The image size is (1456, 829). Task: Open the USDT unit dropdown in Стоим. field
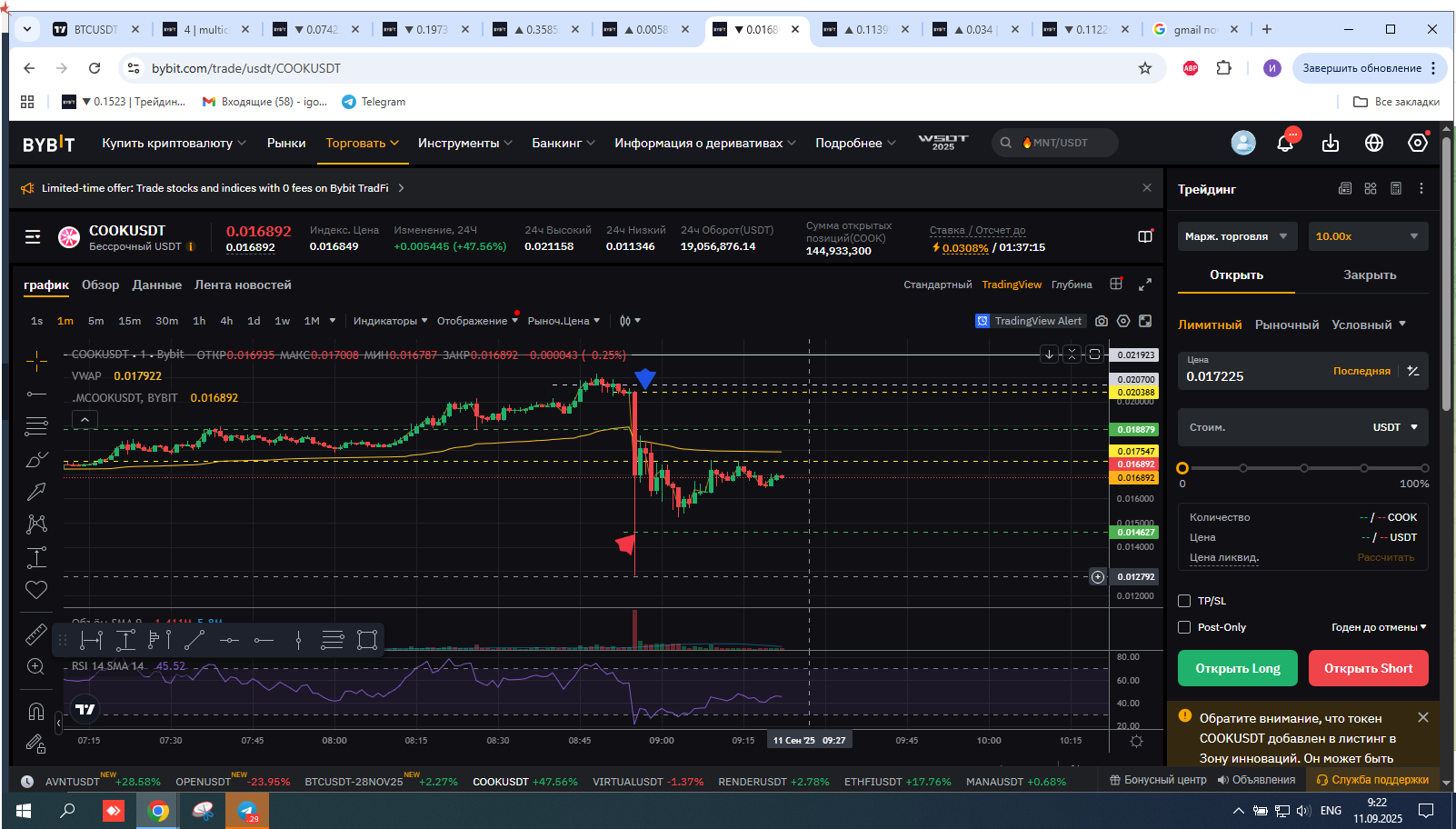(1395, 427)
